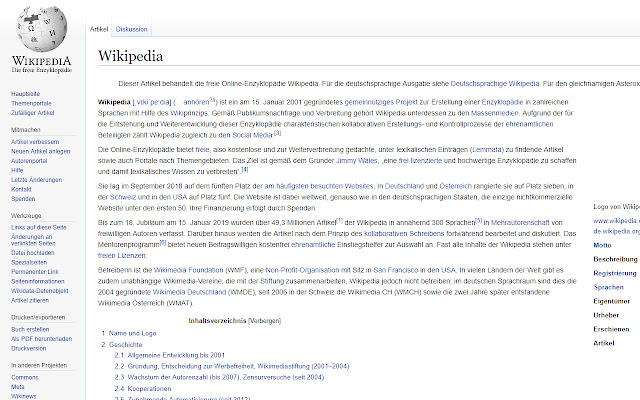
Task: Open the Mentorenprogramm footnote [6]
Action: pyautogui.click(x=162, y=242)
